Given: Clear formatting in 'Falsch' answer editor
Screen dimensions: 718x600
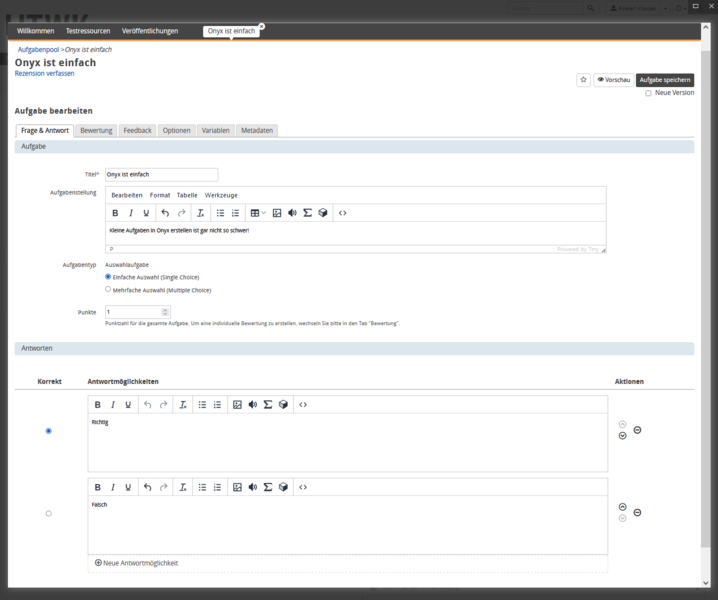Looking at the screenshot, I should (183, 487).
